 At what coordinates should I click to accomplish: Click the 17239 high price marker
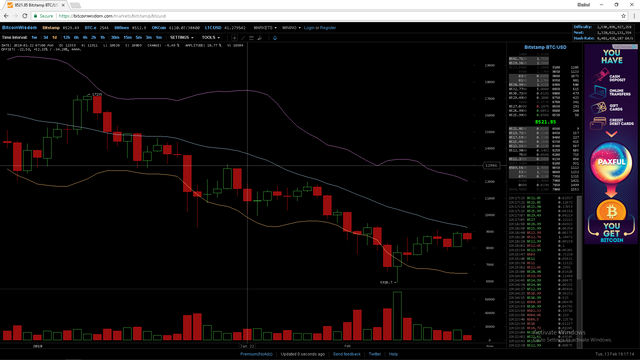tap(97, 95)
